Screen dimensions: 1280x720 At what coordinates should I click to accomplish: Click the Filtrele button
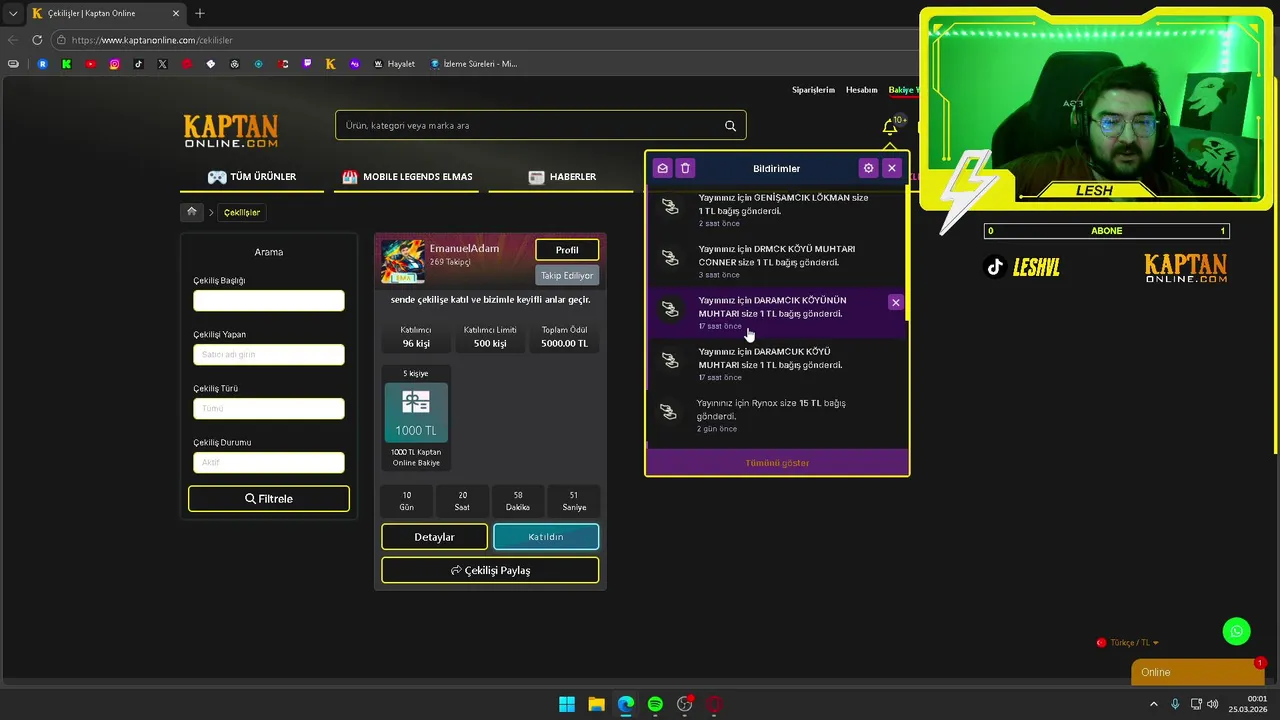click(269, 499)
